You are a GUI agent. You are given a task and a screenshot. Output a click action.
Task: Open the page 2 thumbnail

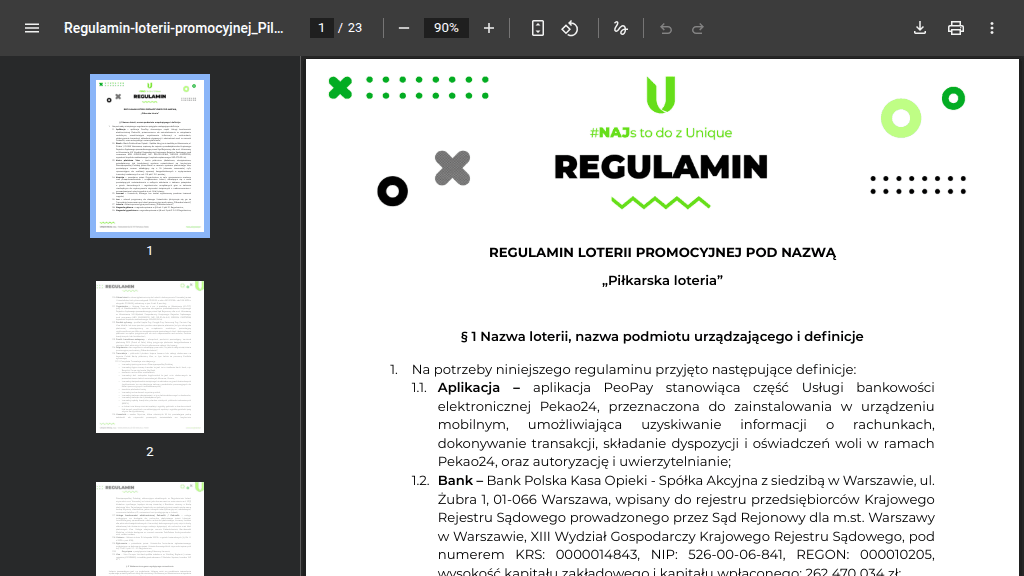(150, 357)
